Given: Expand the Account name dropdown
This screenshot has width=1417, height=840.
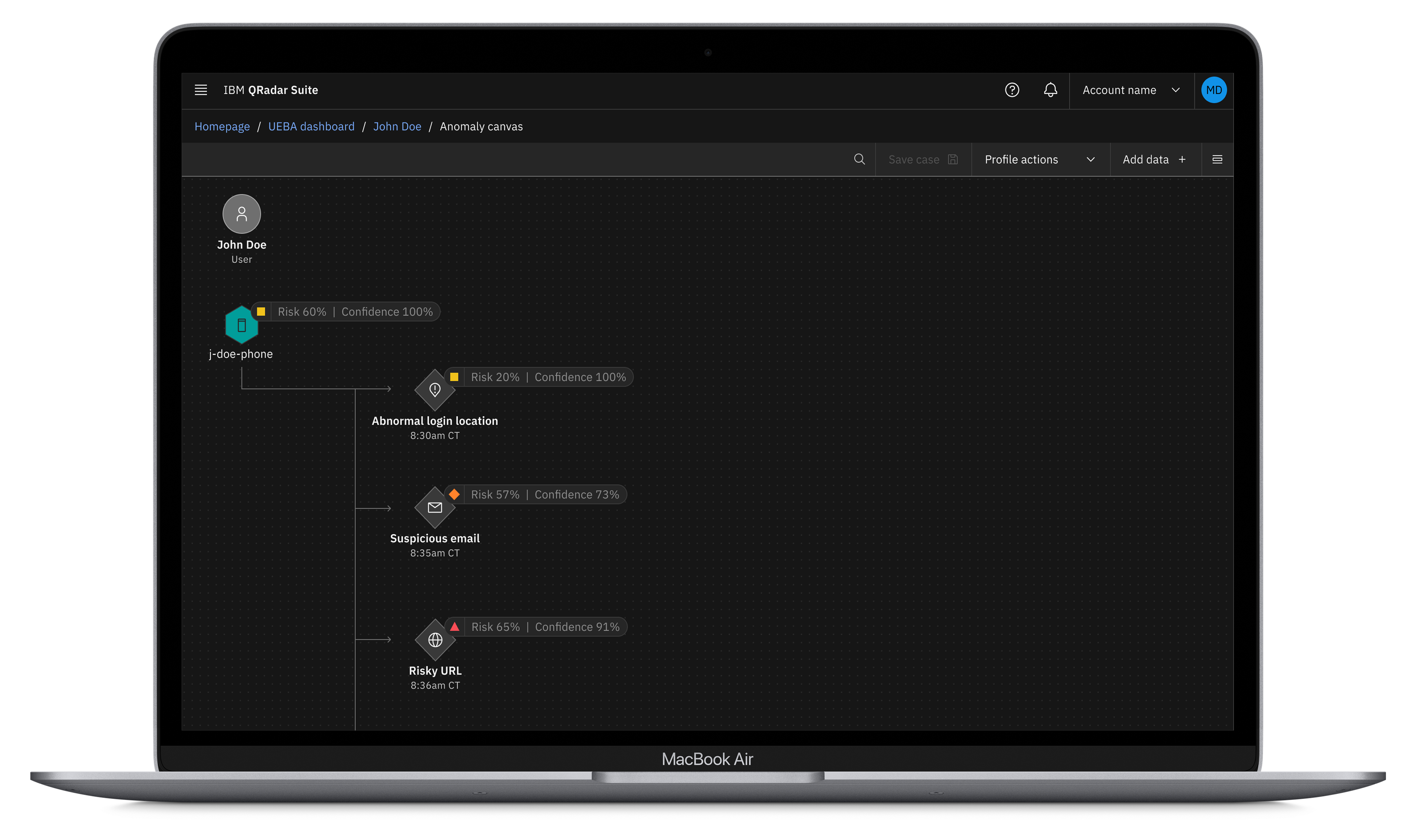Looking at the screenshot, I should point(1131,90).
